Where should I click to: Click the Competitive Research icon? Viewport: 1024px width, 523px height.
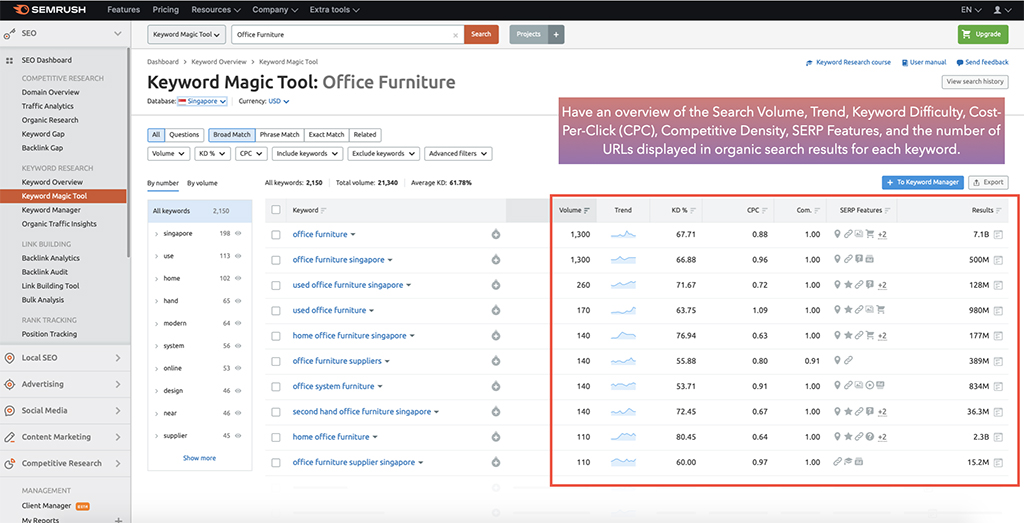[10, 464]
